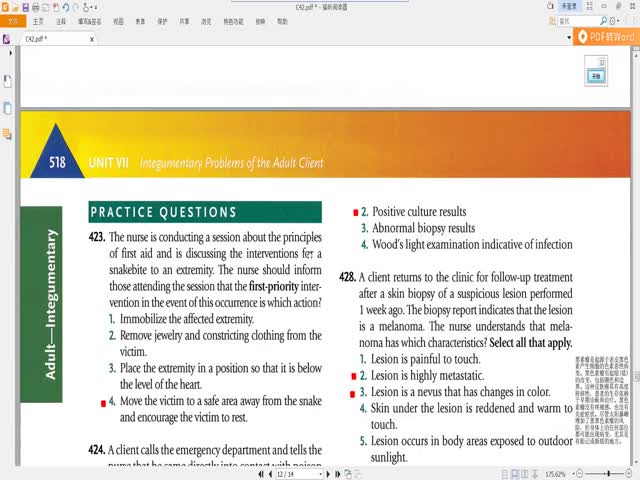Click the PDF转Word conversion button
Viewport: 640px width, 480px height.
pyautogui.click(x=605, y=38)
